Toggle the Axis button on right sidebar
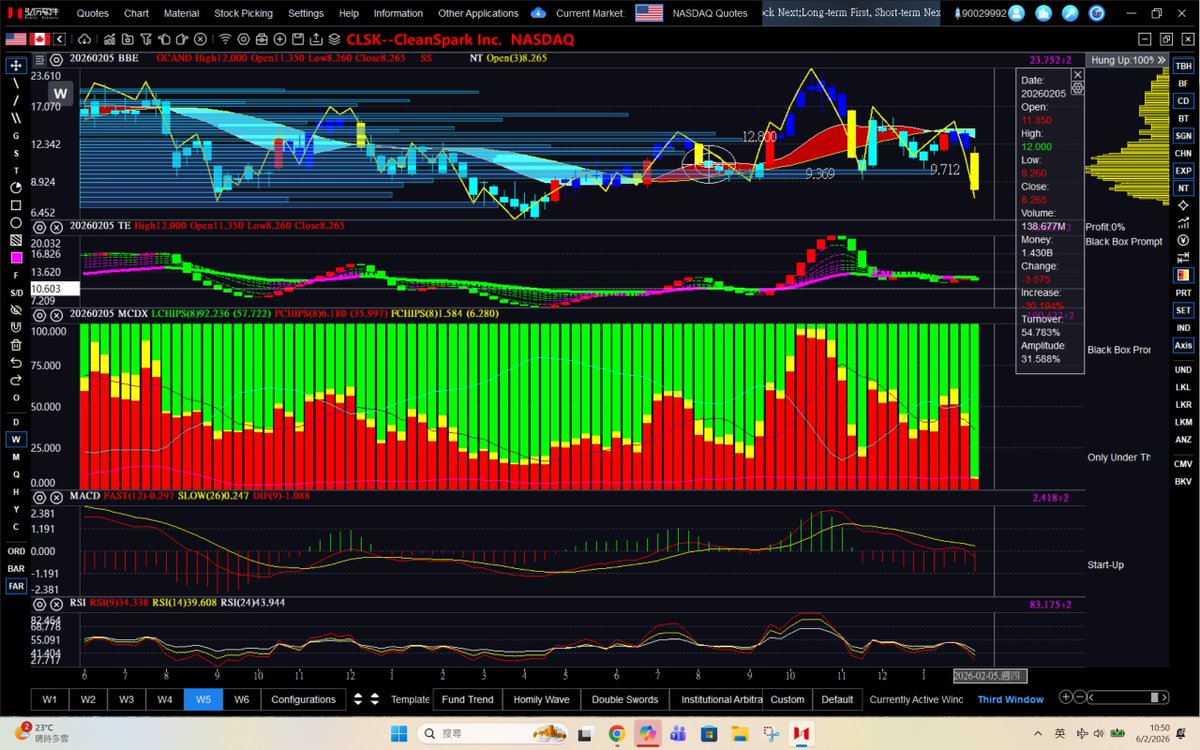 coord(1183,345)
